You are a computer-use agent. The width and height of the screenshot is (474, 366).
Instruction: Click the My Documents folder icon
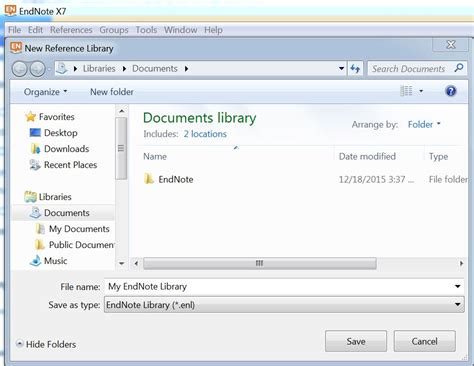(40, 229)
